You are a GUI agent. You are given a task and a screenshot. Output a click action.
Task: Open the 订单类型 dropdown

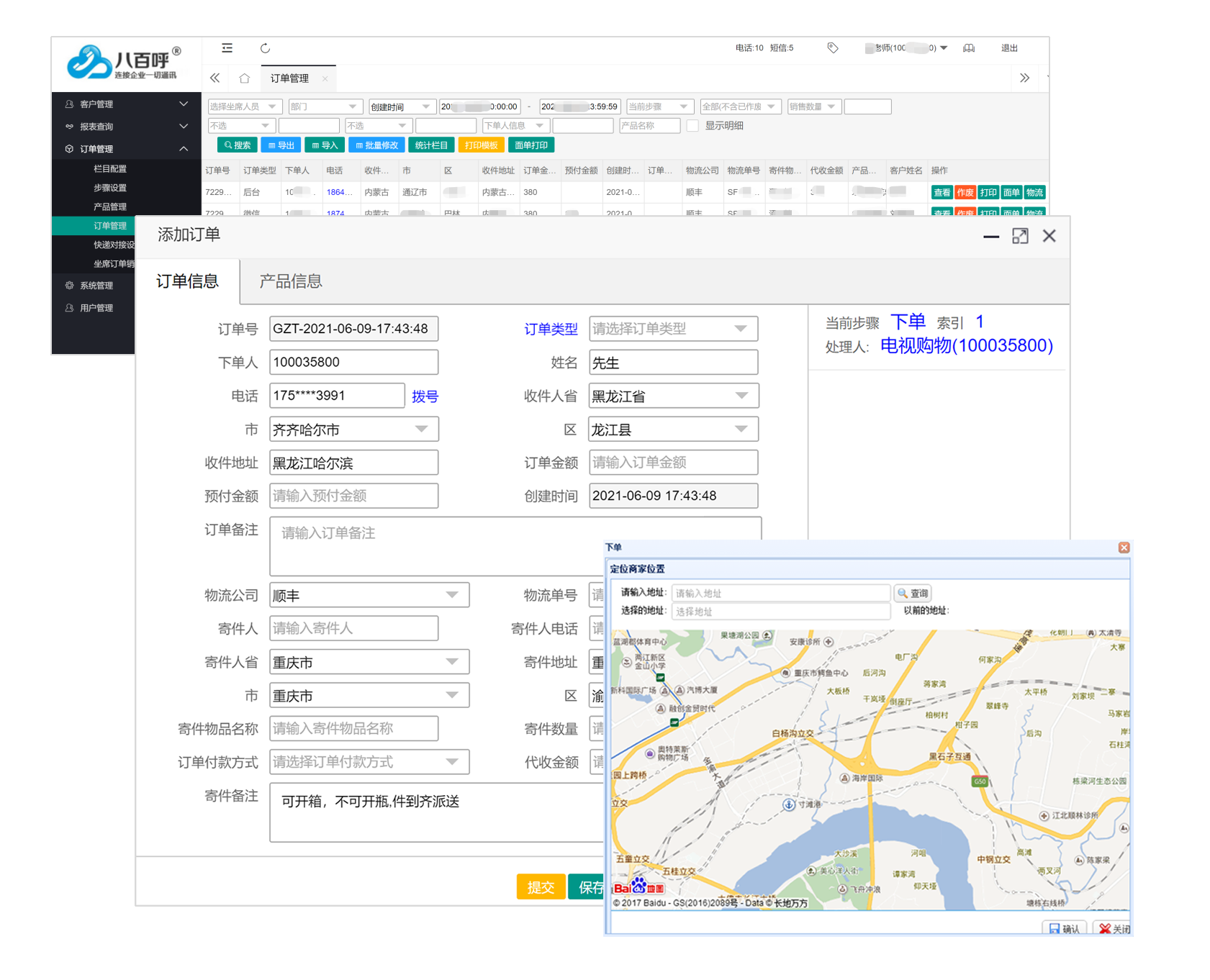point(673,329)
